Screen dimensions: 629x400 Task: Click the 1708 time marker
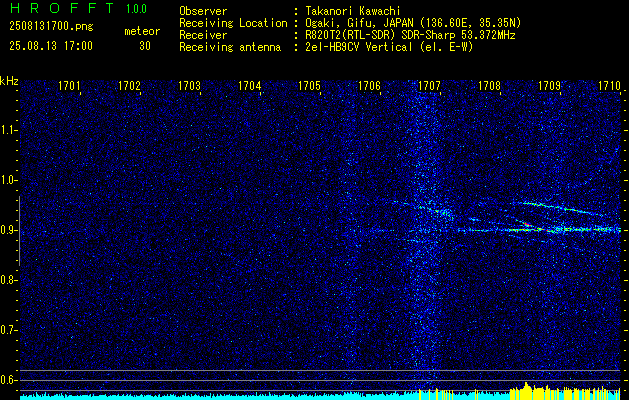pyautogui.click(x=490, y=85)
